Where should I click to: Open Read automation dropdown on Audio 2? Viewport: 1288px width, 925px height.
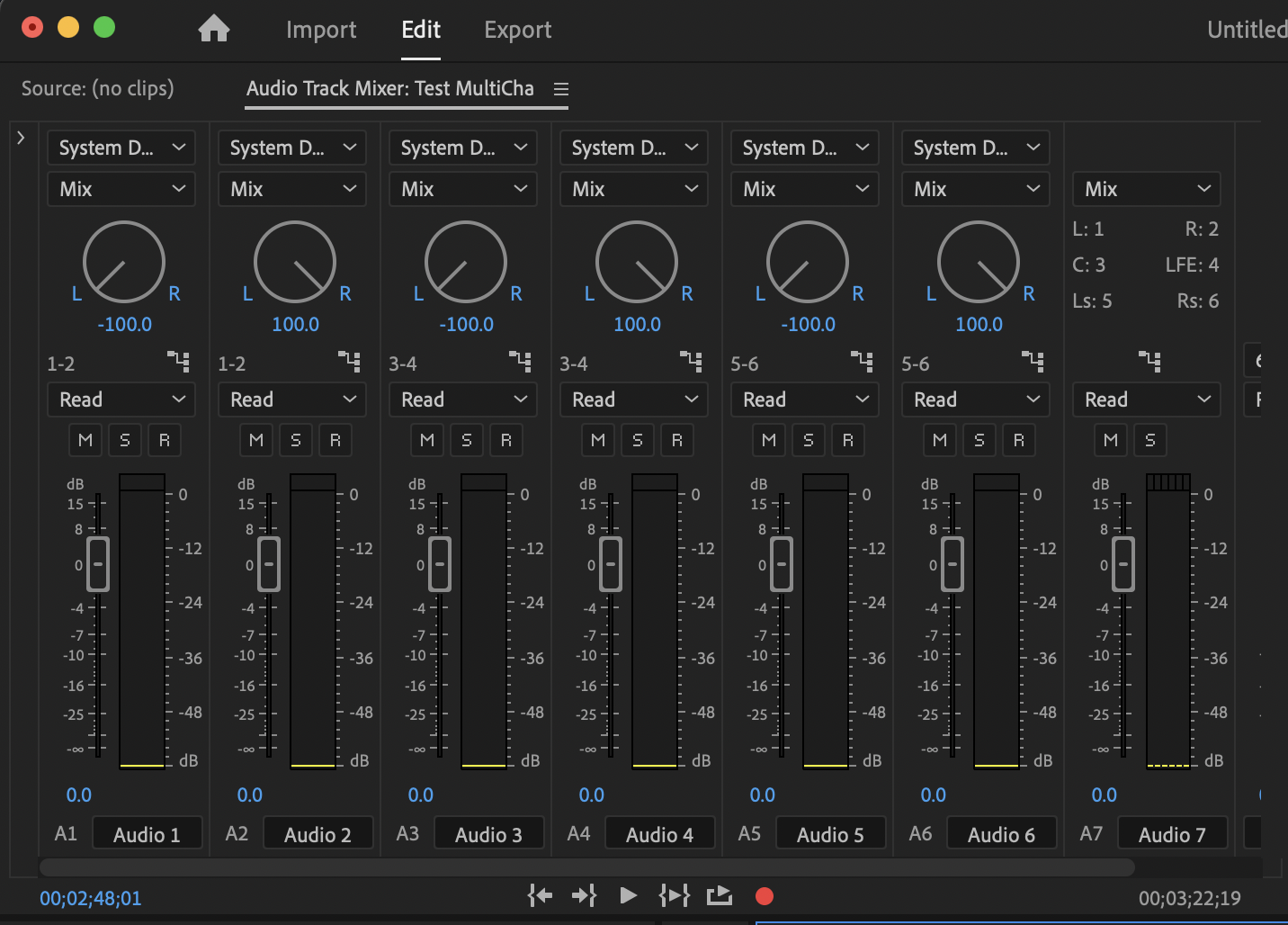pyautogui.click(x=292, y=400)
